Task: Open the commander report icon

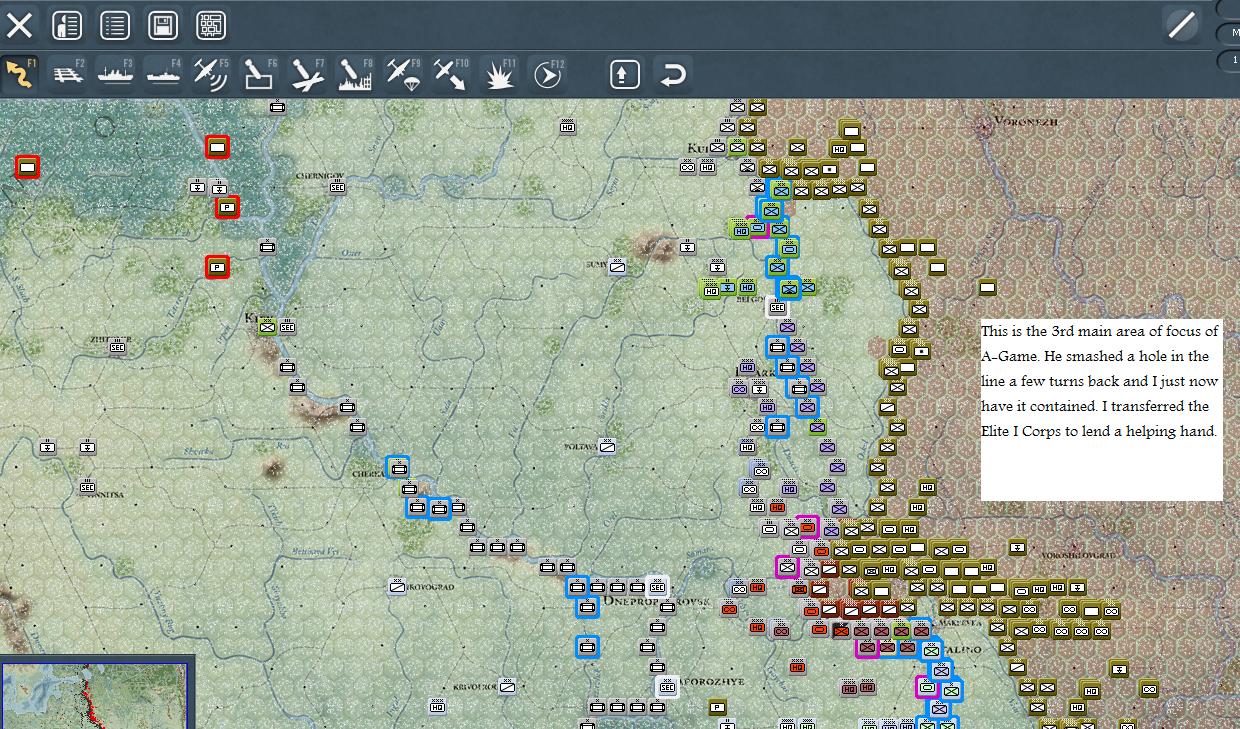Action: point(67,25)
